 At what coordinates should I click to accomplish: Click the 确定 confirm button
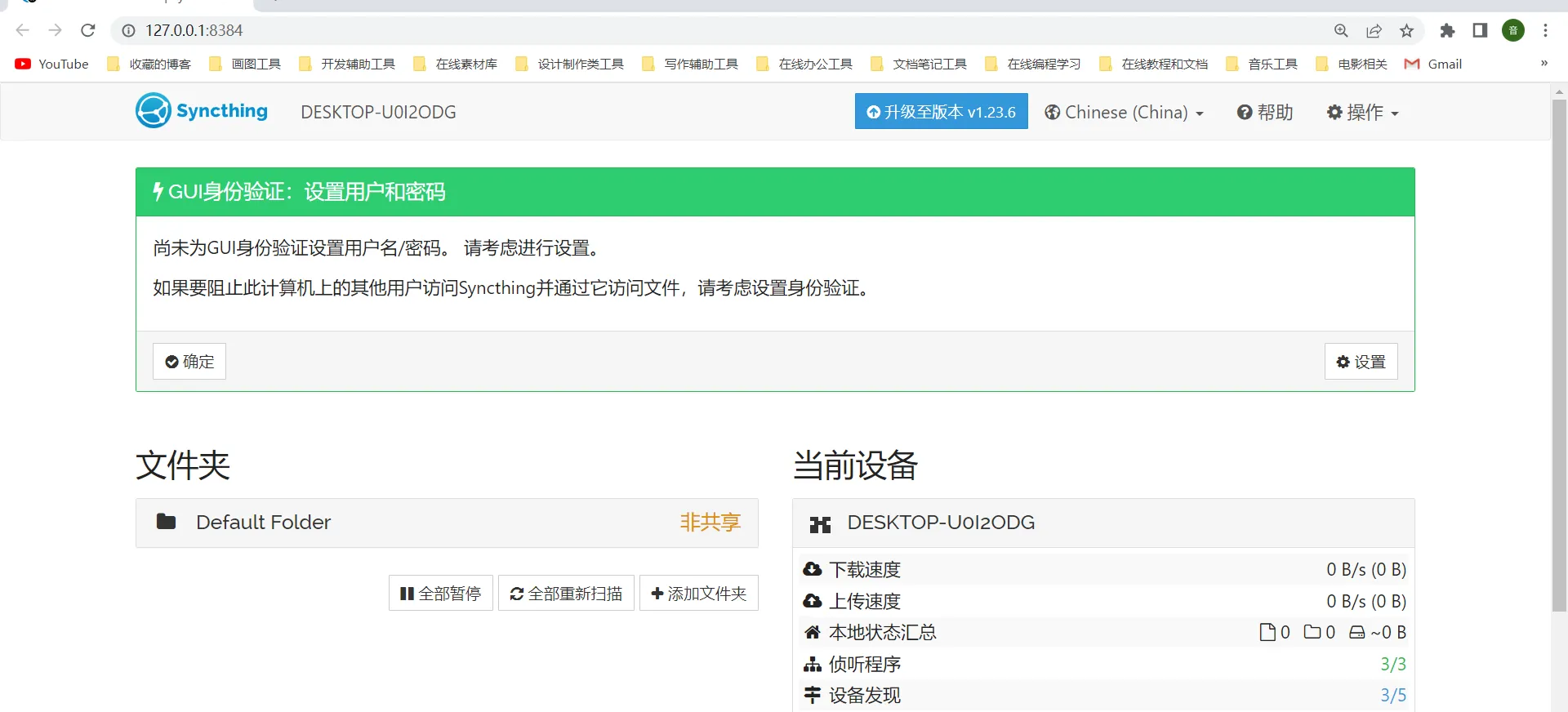pyautogui.click(x=189, y=361)
